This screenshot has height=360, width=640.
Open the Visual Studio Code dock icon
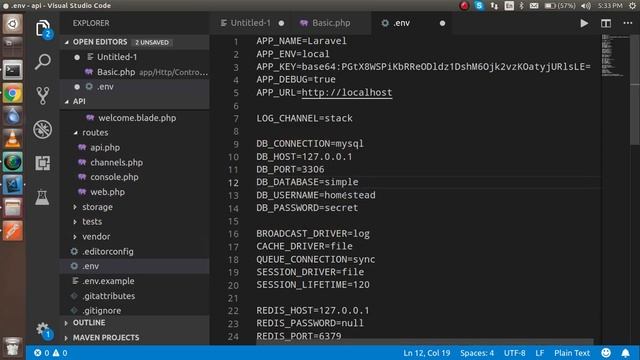13,185
